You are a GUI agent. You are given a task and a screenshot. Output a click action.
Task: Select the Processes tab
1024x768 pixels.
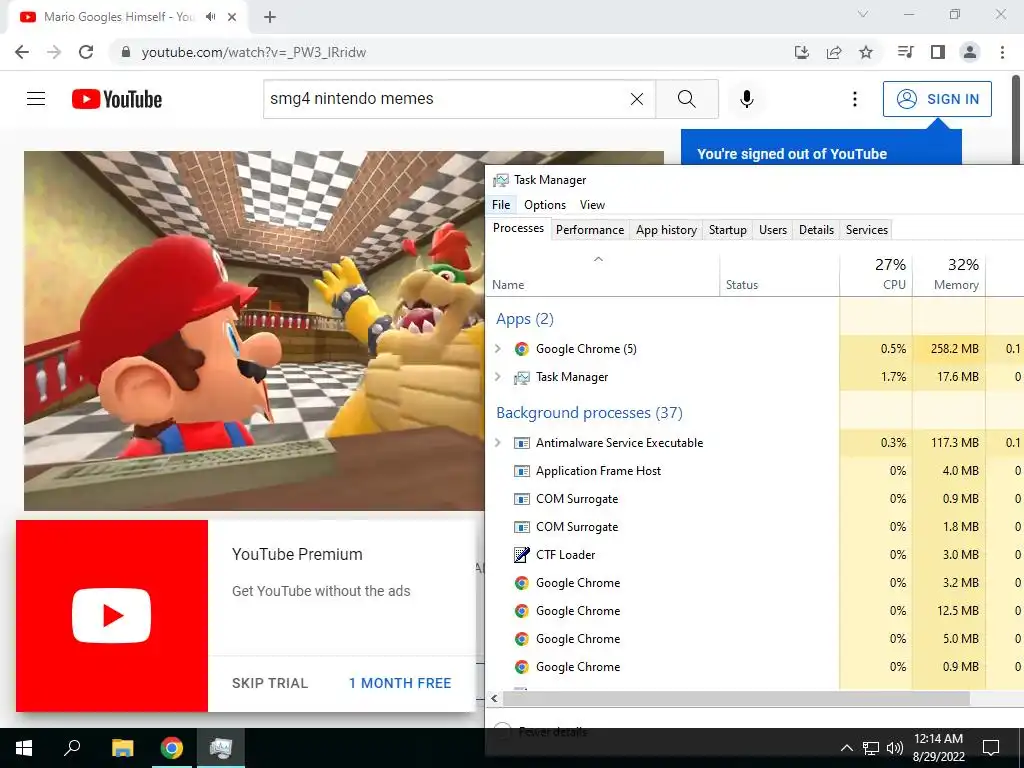point(519,228)
